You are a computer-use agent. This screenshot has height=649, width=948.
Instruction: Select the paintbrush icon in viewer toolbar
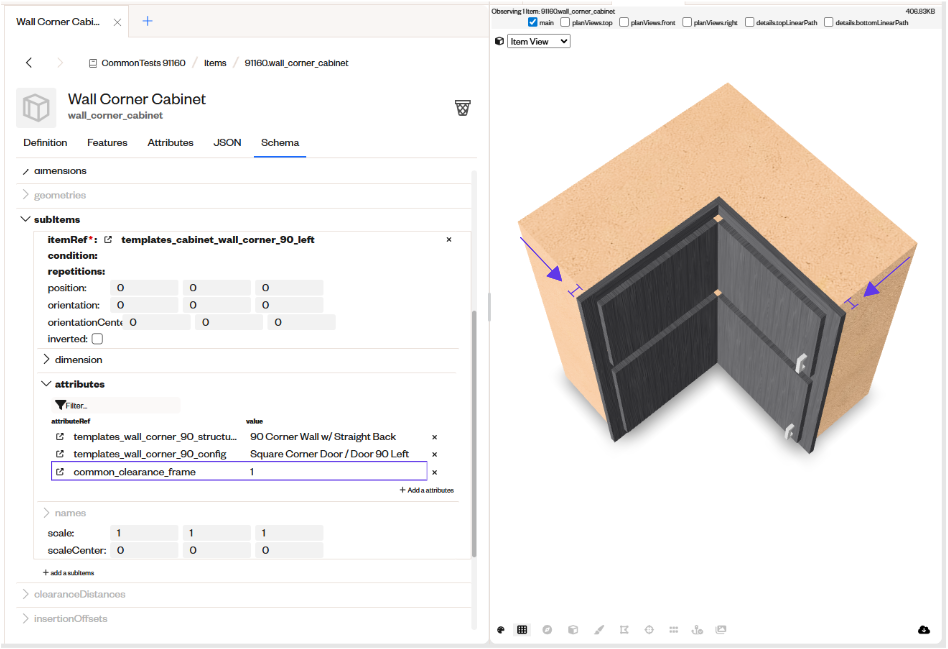pos(599,630)
